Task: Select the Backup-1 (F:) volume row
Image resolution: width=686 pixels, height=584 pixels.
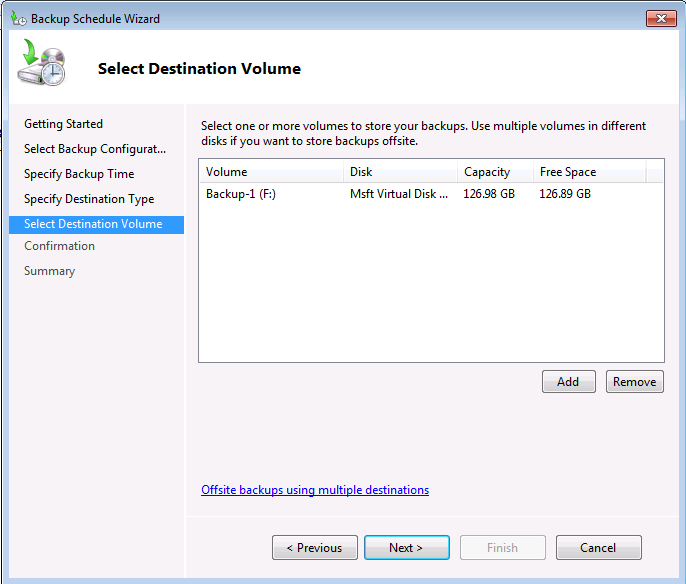Action: pyautogui.click(x=431, y=194)
